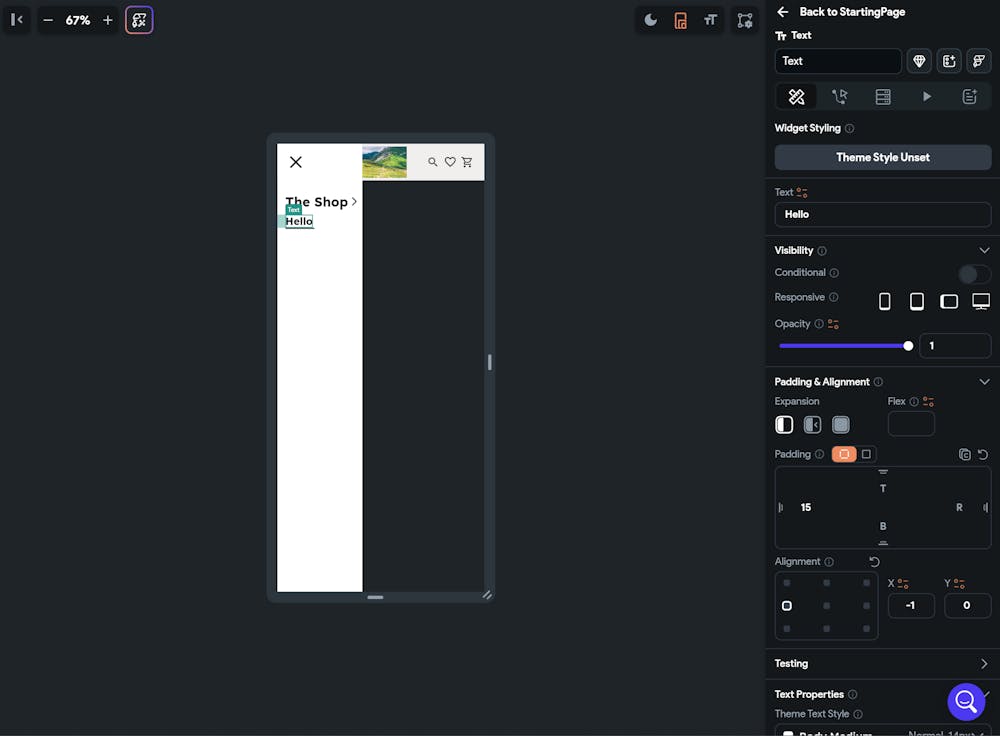The width and height of the screenshot is (1000, 736).
Task: Edit left padding value 15
Action: coord(806,508)
